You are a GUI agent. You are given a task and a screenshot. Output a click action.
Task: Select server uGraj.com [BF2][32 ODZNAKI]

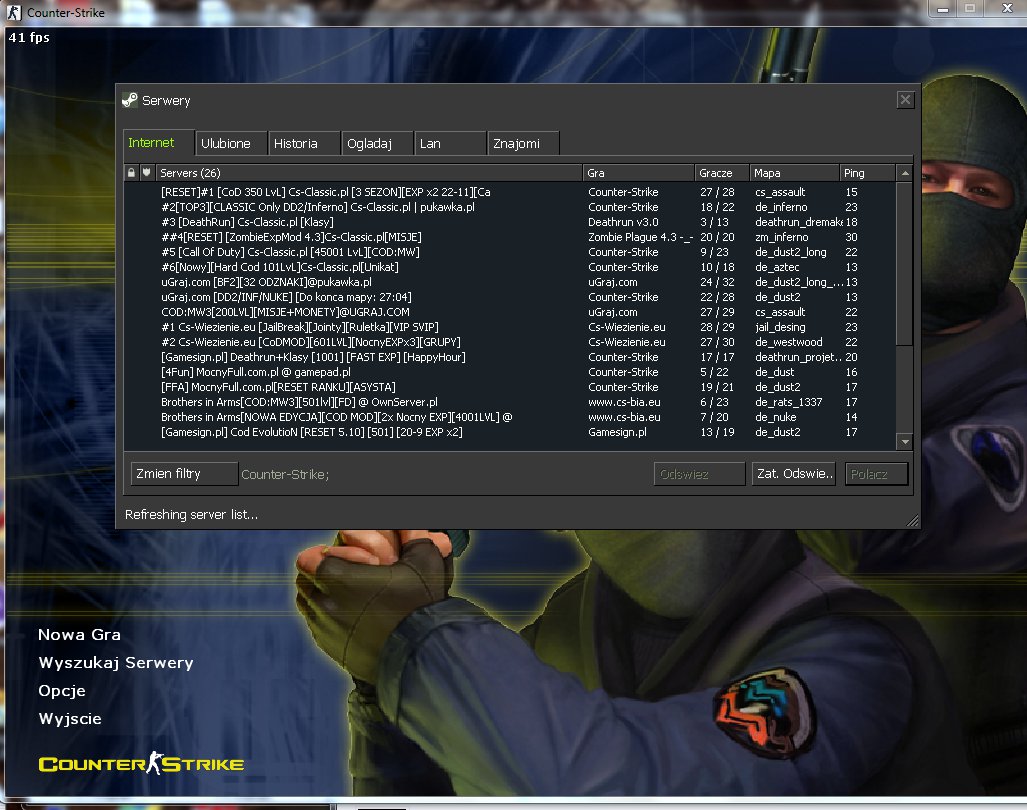[x=510, y=282]
